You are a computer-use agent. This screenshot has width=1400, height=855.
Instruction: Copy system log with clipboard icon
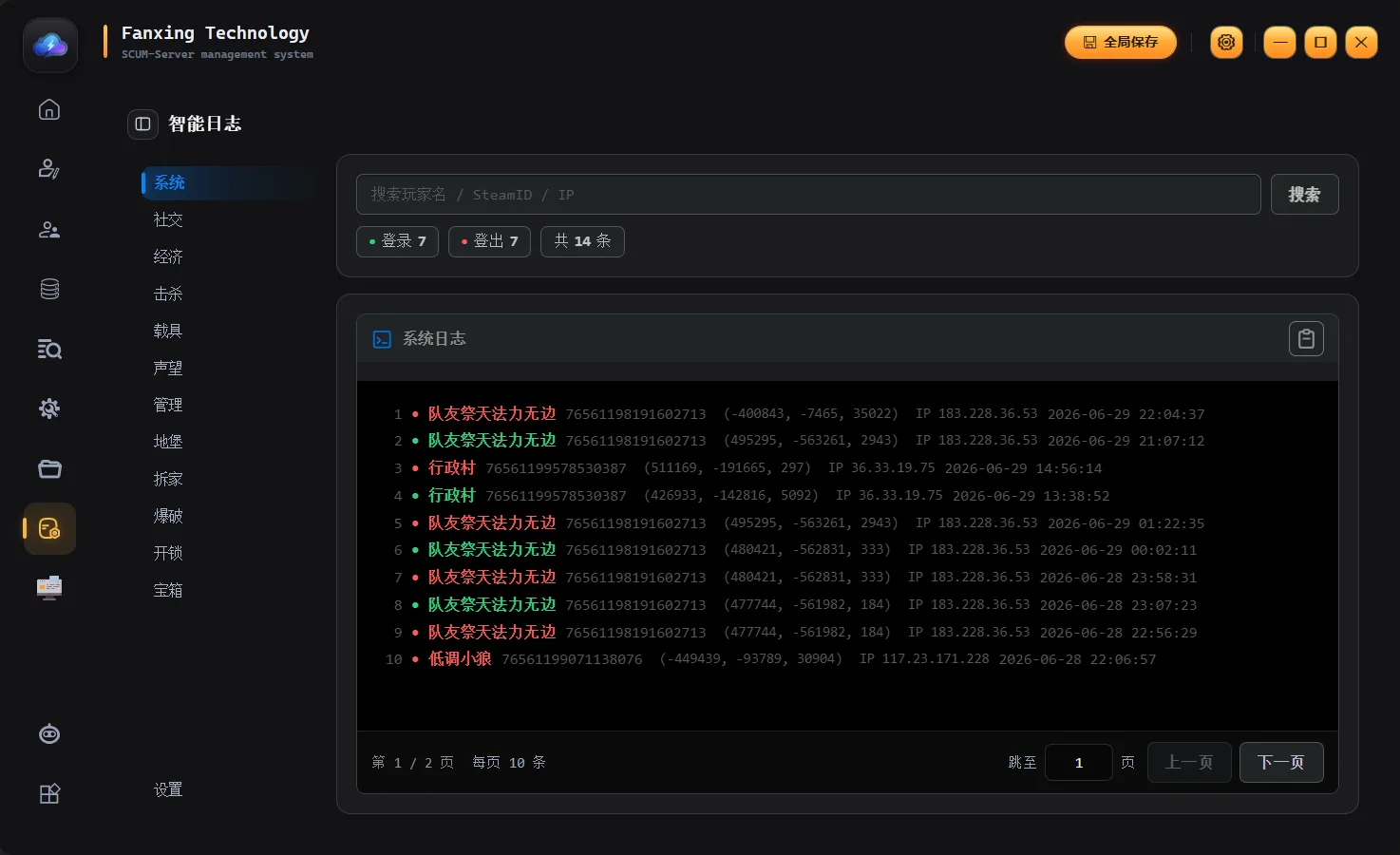tap(1306, 338)
